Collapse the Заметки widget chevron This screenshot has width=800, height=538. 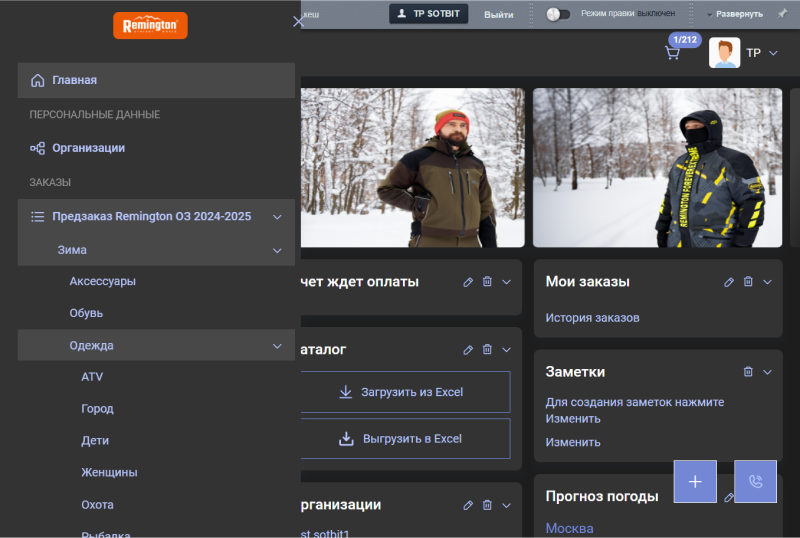pyautogui.click(x=767, y=373)
